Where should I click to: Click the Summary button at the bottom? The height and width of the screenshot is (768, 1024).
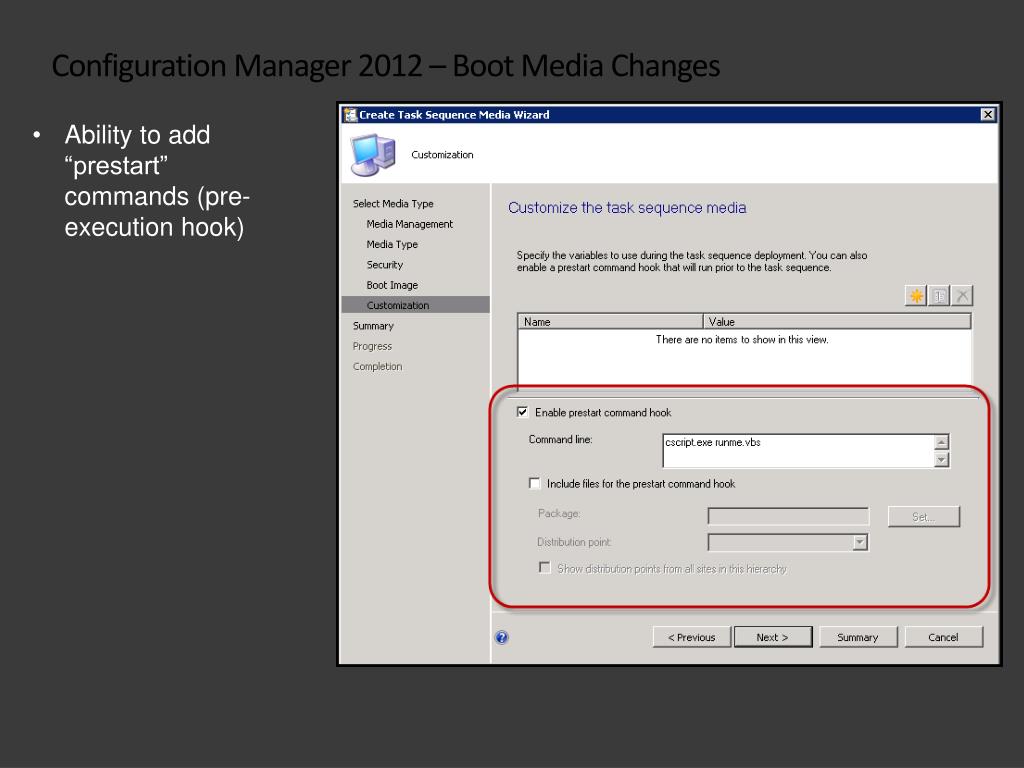(857, 637)
